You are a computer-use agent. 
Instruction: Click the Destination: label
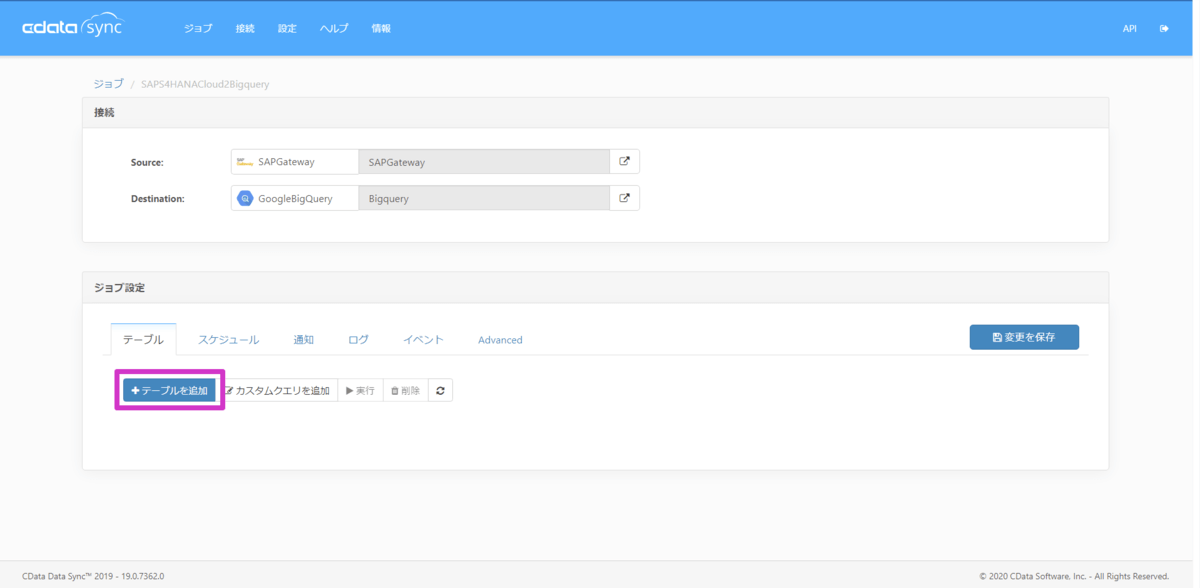tap(158, 199)
